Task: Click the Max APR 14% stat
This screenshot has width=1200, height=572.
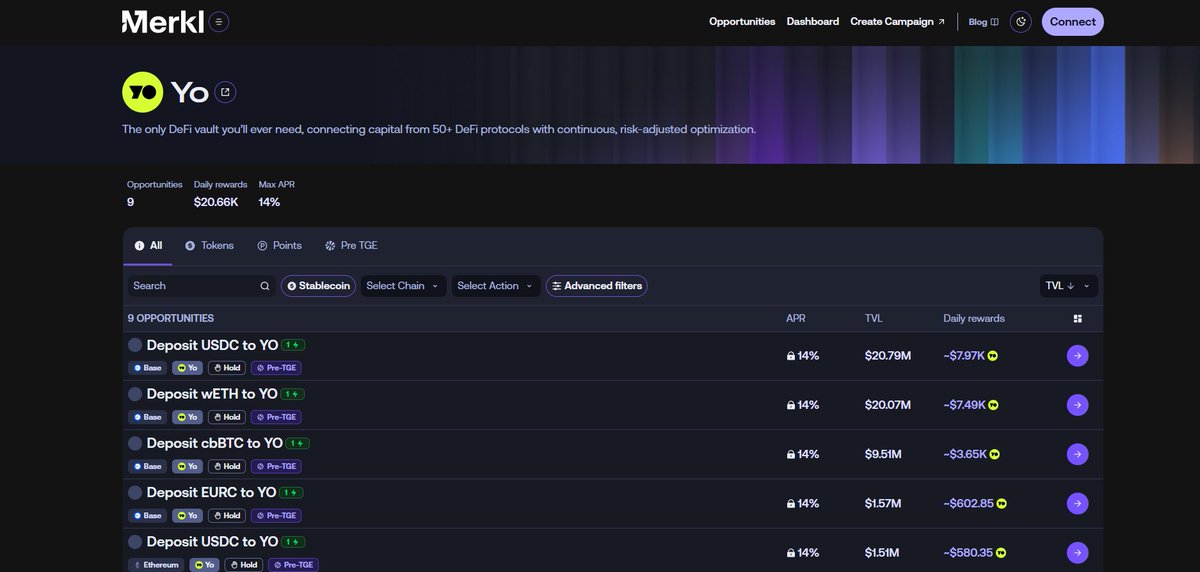Action: point(269,202)
